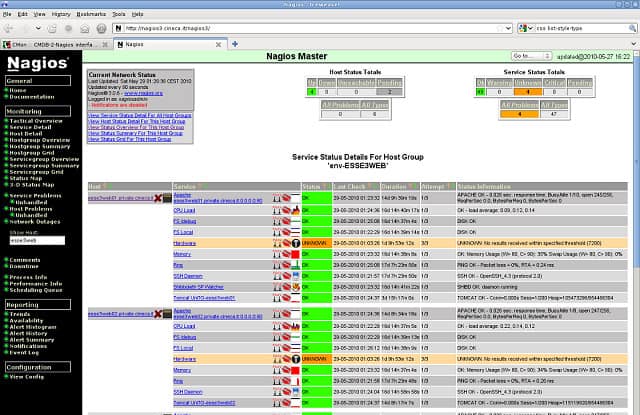Click flame graph icon in second CPU Load row
This screenshot has height=415, width=640.
point(296,326)
